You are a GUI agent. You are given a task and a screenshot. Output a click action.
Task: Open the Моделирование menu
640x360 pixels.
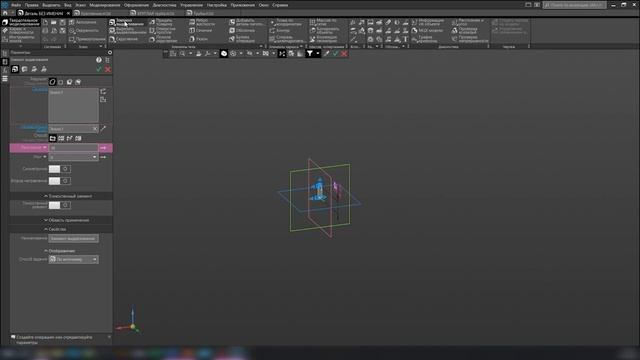coord(105,5)
